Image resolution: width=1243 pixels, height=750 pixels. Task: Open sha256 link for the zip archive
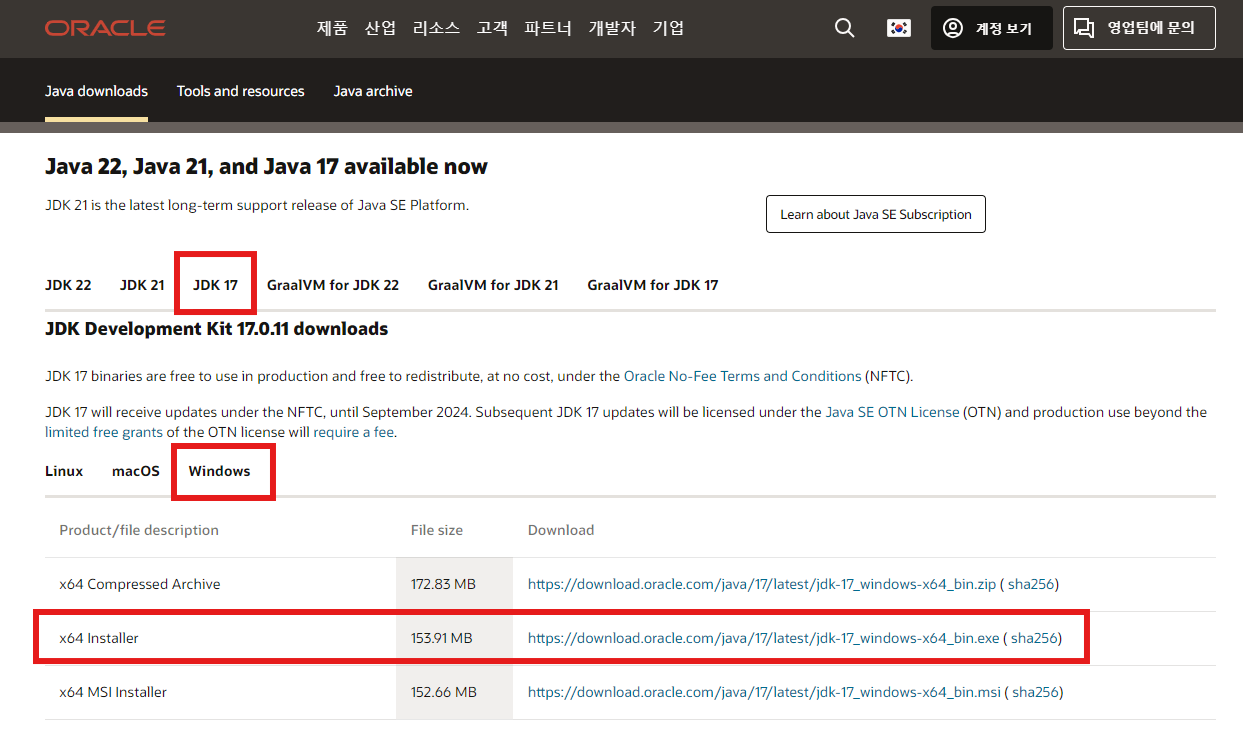click(1031, 584)
